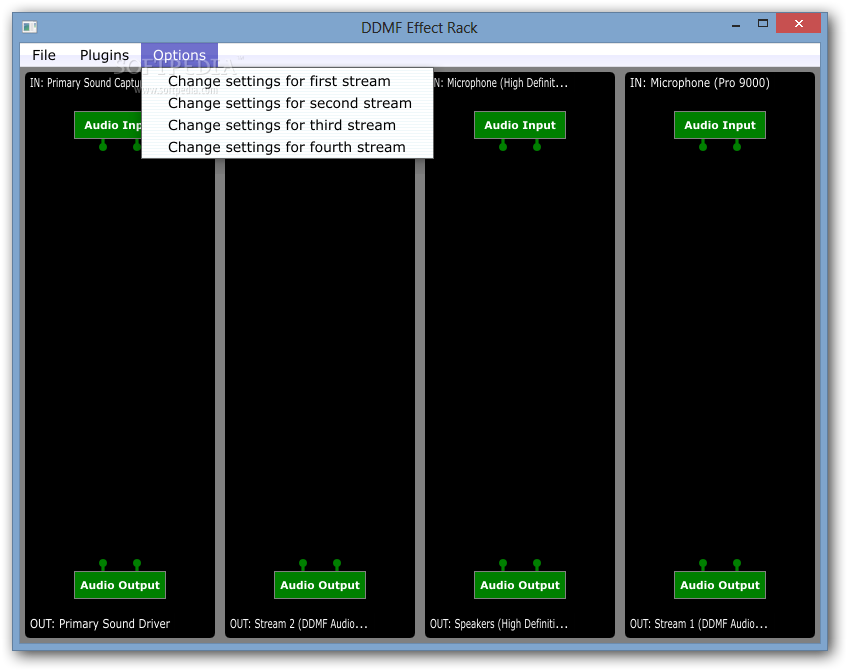
Task: Close the DDMF Effect Rack window
Action: coord(798,23)
